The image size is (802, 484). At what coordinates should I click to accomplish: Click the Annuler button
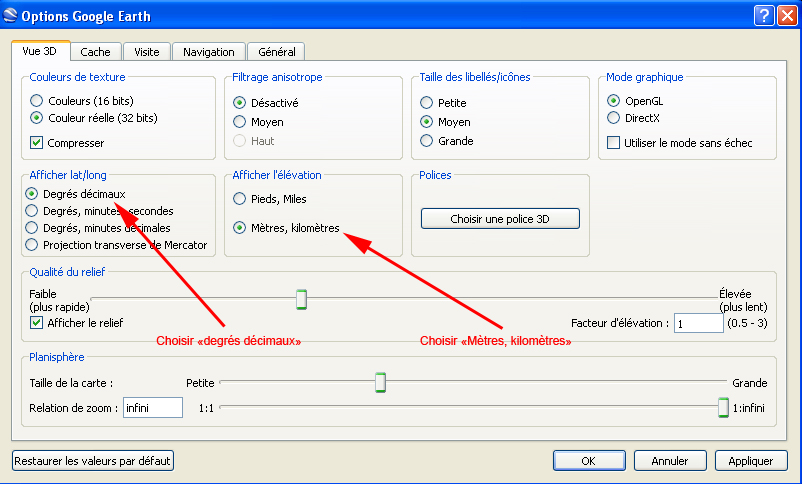pos(670,460)
